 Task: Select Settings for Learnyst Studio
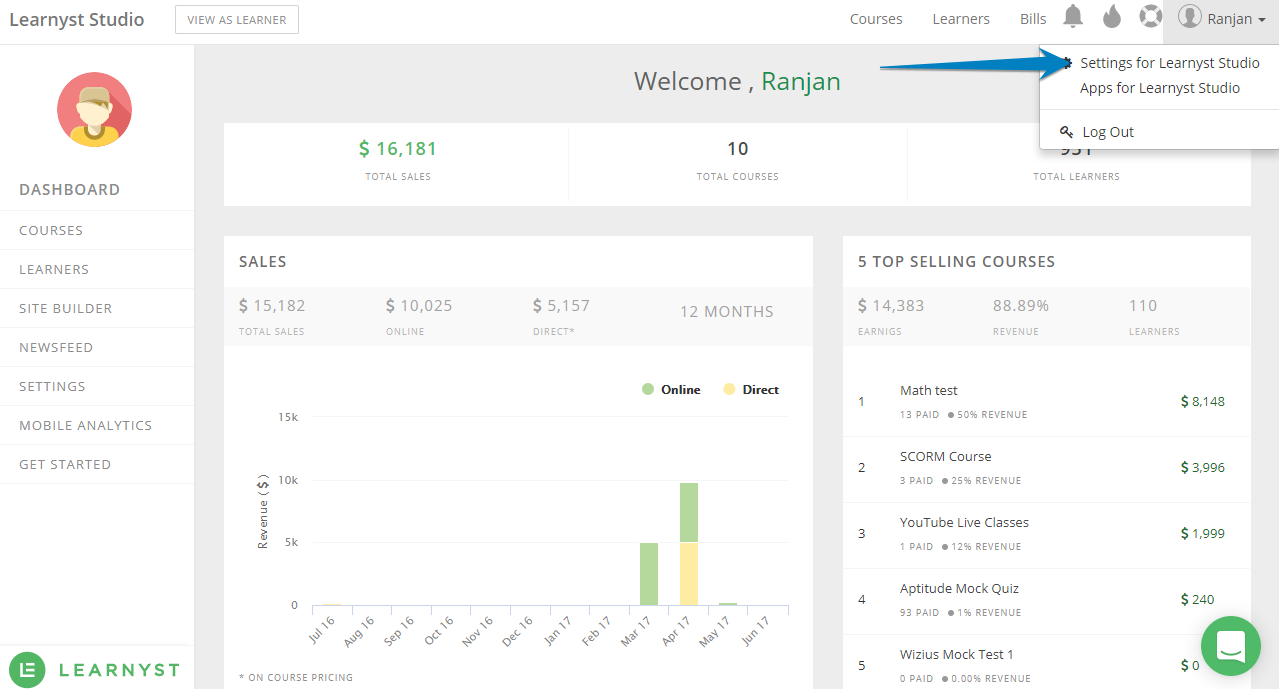[x=1170, y=63]
